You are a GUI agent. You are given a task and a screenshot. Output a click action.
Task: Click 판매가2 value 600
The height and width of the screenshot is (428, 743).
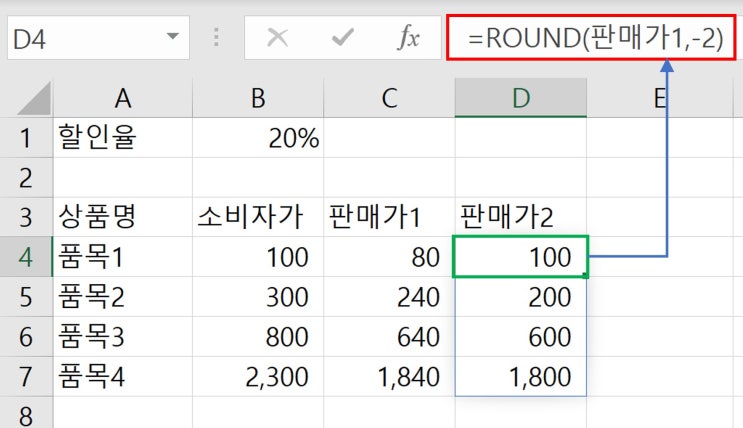click(521, 337)
